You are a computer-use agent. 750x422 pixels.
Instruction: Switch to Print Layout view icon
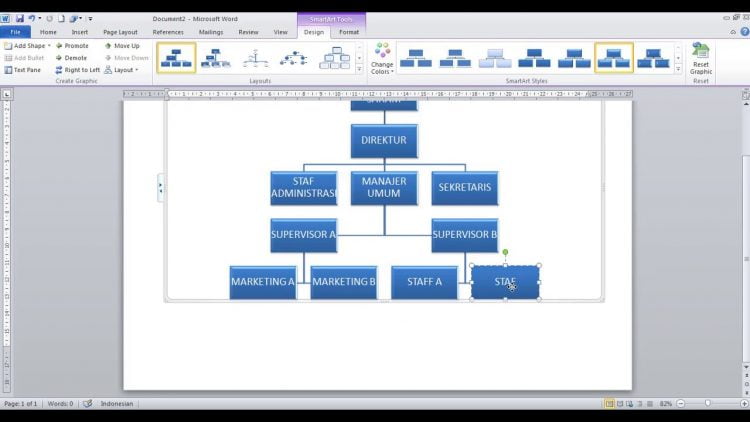[x=609, y=404]
